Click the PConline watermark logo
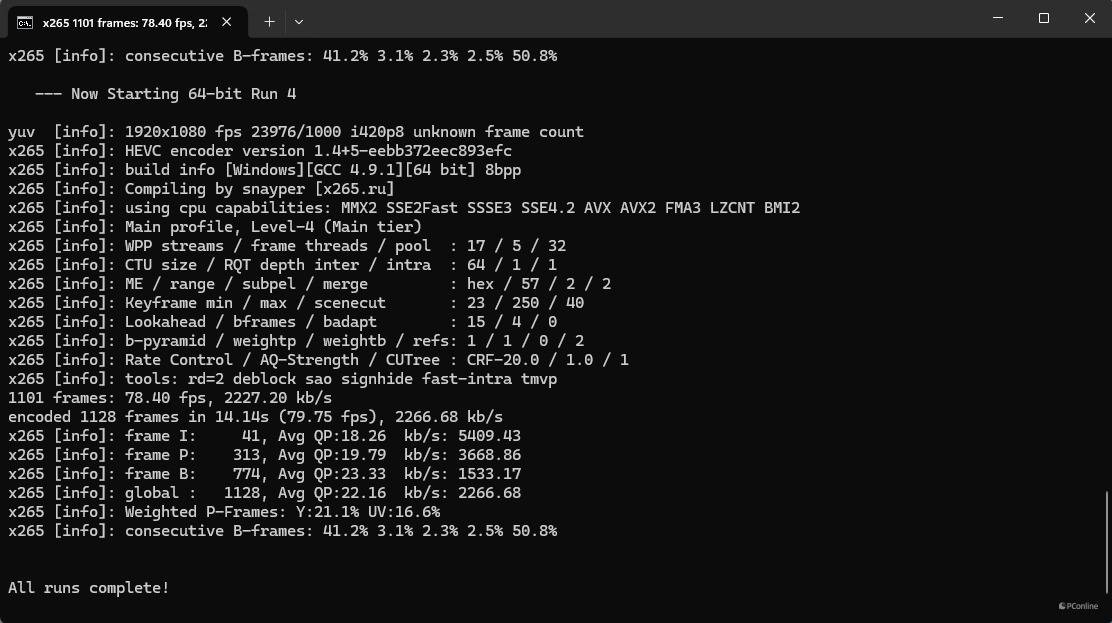Image resolution: width=1112 pixels, height=623 pixels. [x=1078, y=606]
